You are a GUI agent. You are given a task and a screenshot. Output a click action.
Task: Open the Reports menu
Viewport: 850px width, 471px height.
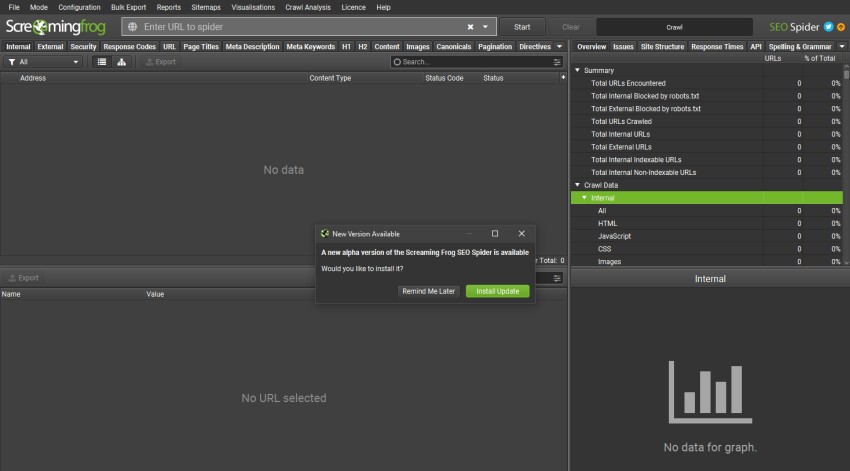[x=169, y=7]
